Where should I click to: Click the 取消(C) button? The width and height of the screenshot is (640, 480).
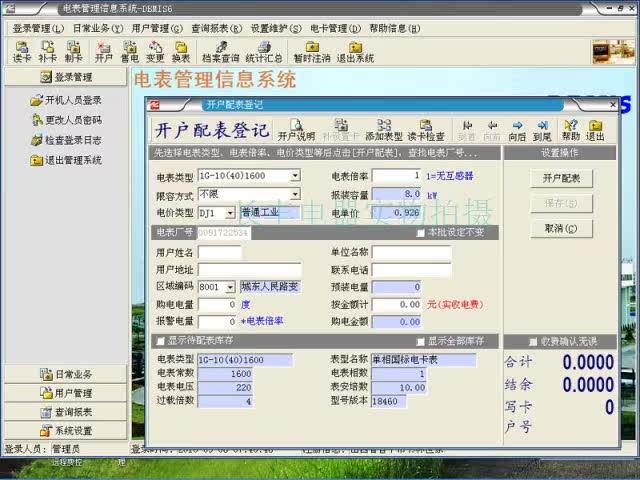pyautogui.click(x=561, y=229)
